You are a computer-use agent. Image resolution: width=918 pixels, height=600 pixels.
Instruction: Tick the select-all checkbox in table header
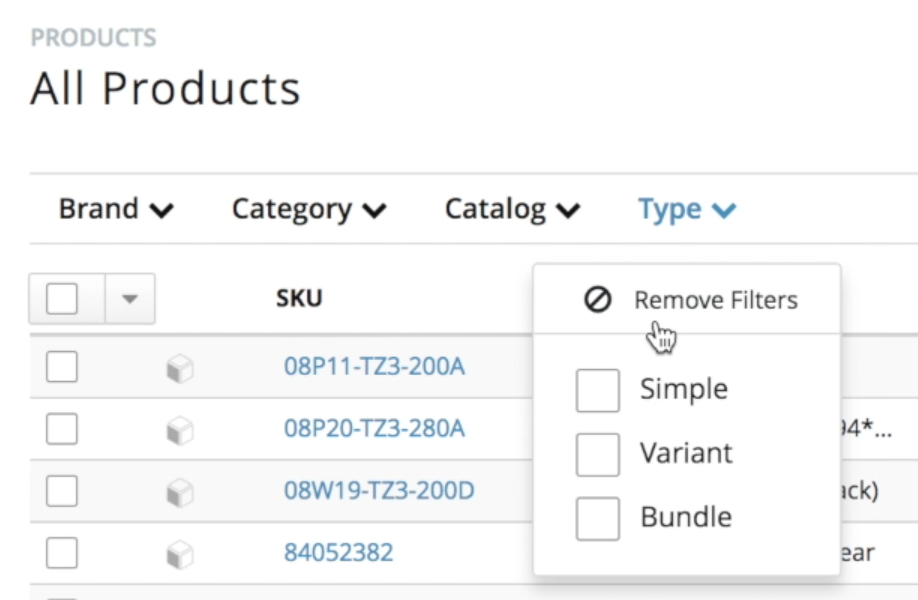click(x=61, y=299)
